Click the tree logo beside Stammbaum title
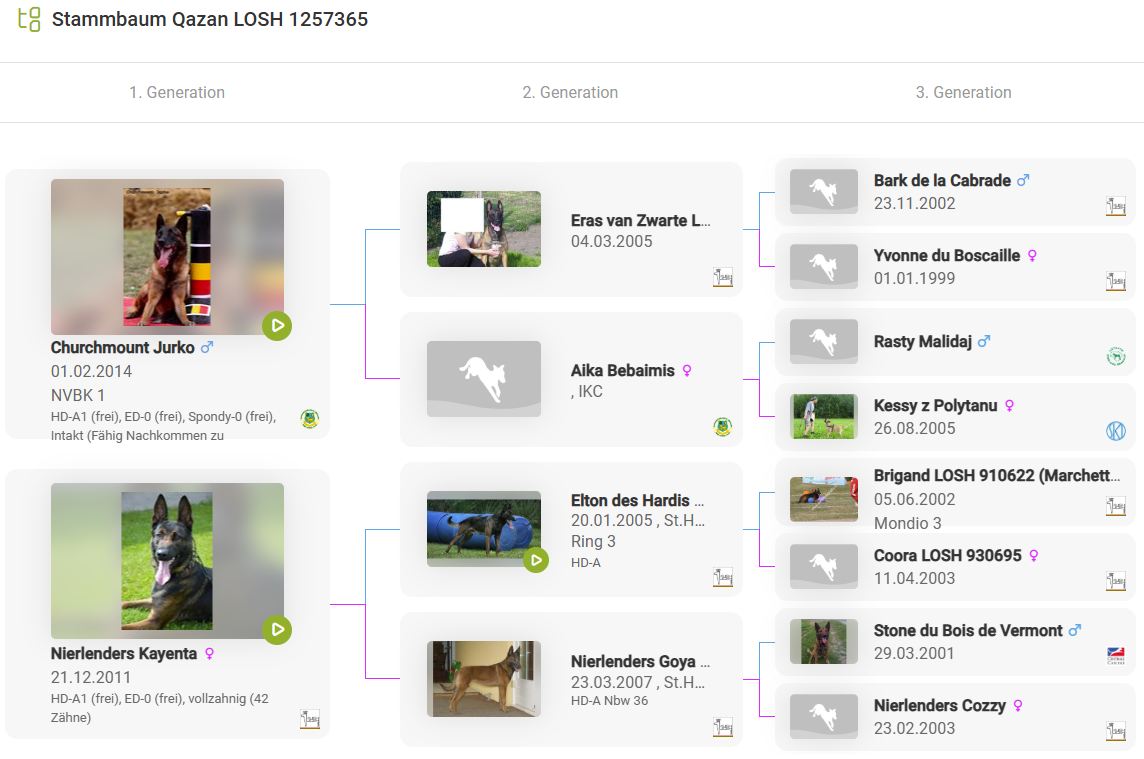This screenshot has height=759, width=1144. (x=29, y=19)
